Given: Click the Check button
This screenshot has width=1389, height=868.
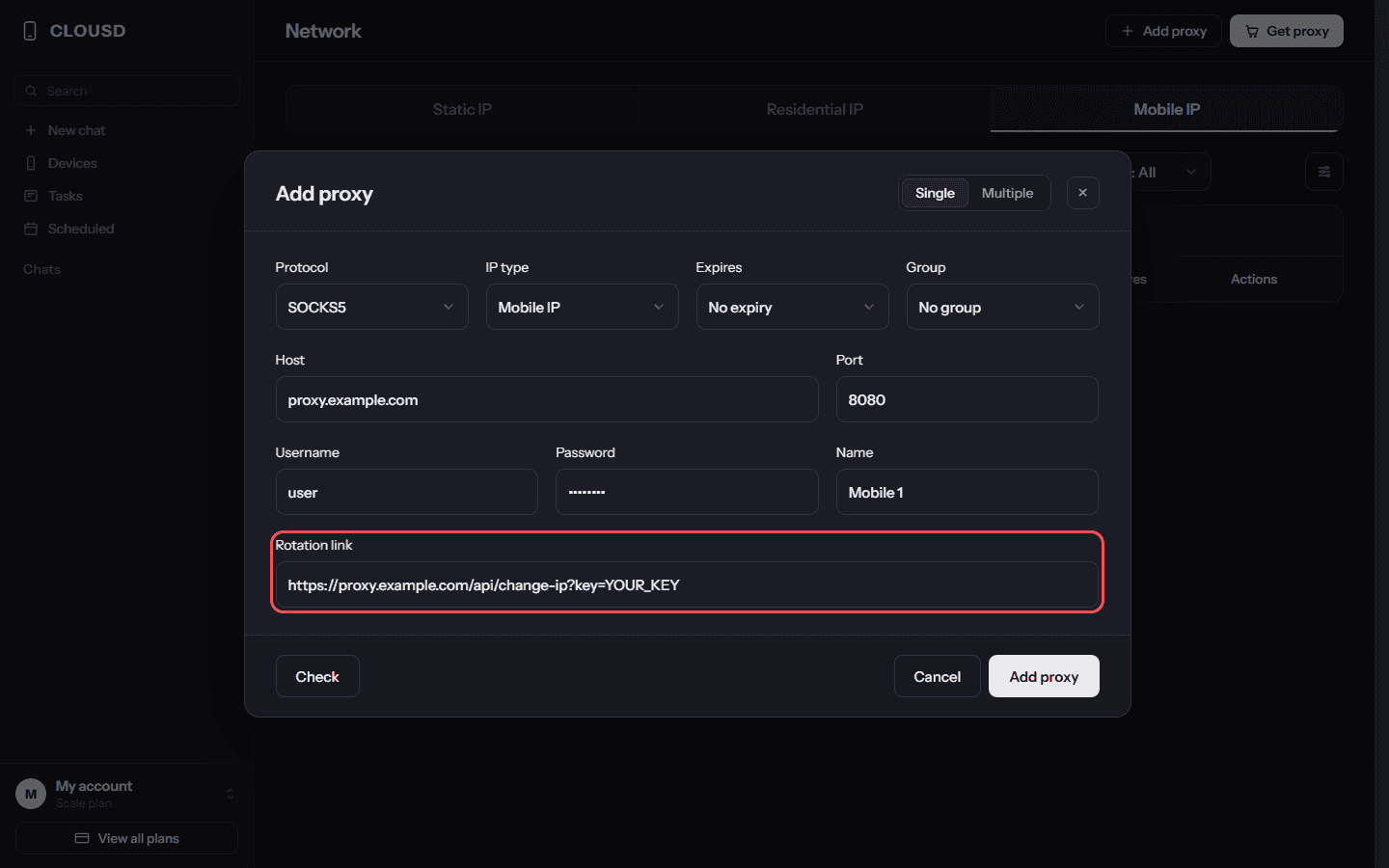Looking at the screenshot, I should click(x=317, y=676).
